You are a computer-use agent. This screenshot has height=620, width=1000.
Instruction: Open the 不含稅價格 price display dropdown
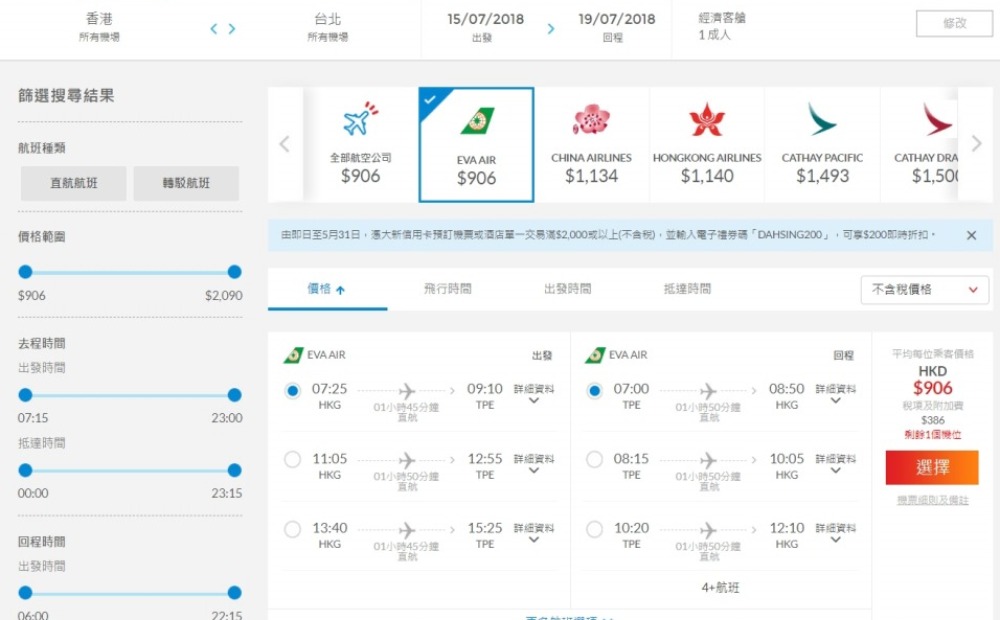click(x=925, y=290)
